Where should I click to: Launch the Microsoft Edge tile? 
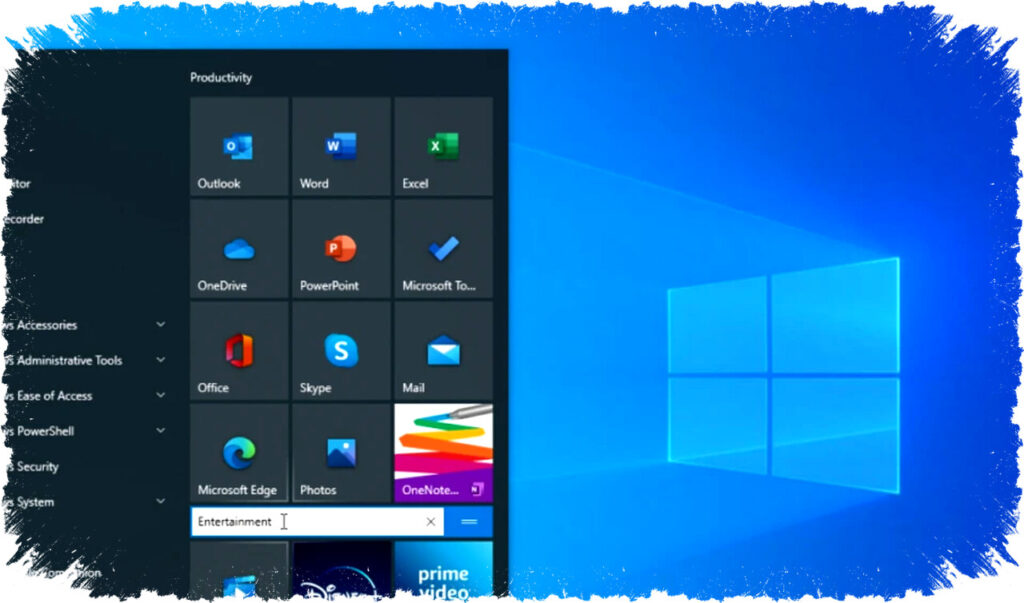pyautogui.click(x=239, y=452)
